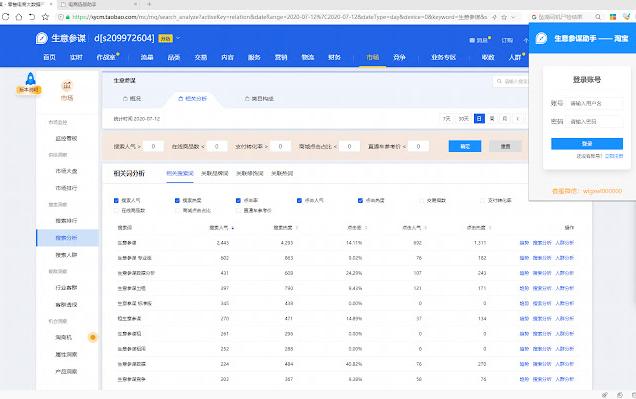Click the colorful grid extension icon
This screenshot has height=399, width=636.
[x=613, y=17]
